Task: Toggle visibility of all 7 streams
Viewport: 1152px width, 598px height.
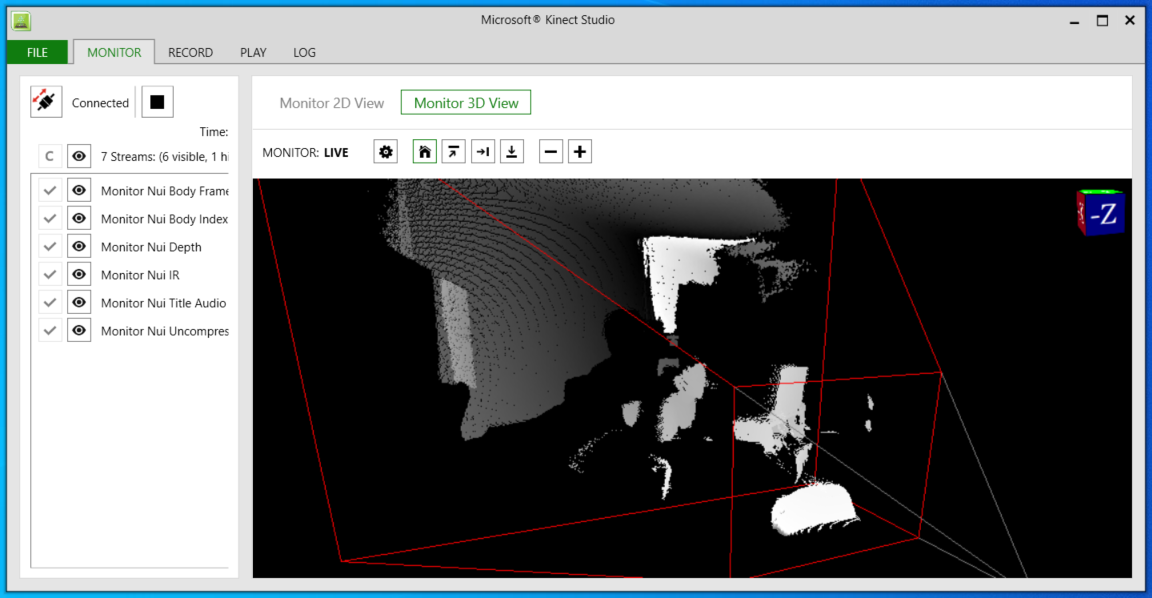Action: (x=79, y=156)
